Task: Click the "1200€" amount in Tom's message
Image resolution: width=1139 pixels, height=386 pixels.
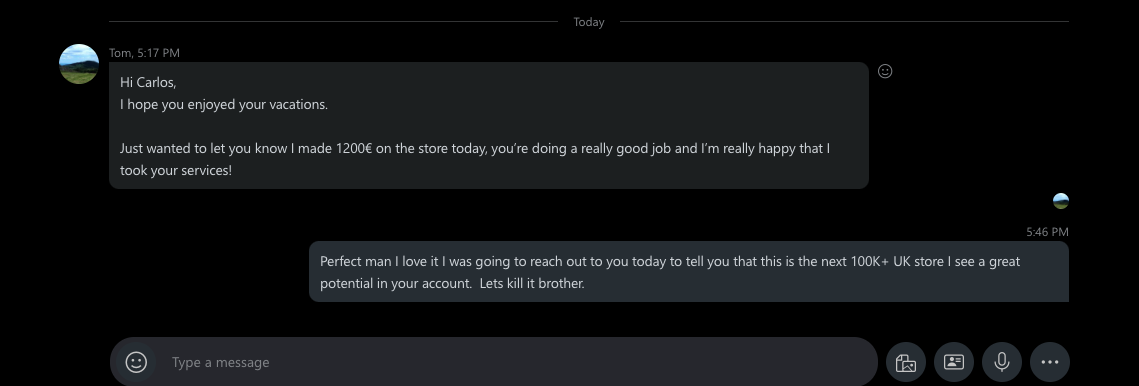Action: tap(354, 149)
